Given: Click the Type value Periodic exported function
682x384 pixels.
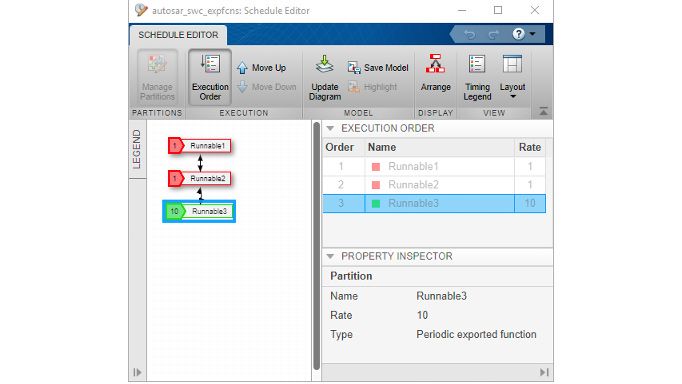Looking at the screenshot, I should pos(476,334).
